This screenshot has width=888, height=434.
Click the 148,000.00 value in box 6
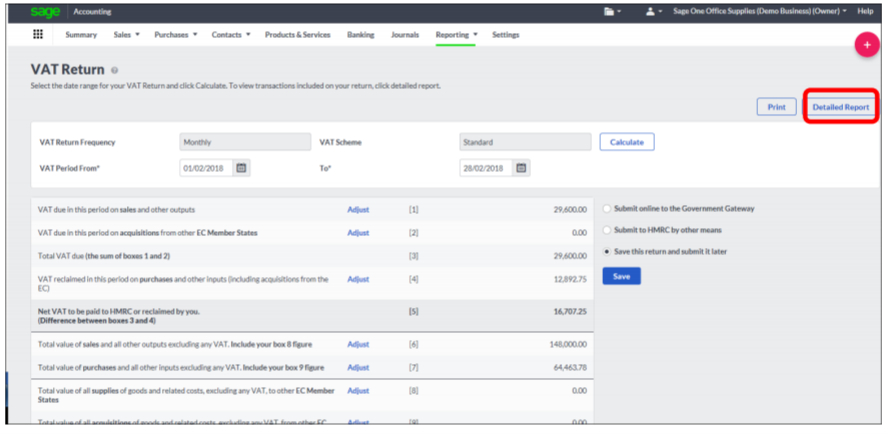(568, 344)
